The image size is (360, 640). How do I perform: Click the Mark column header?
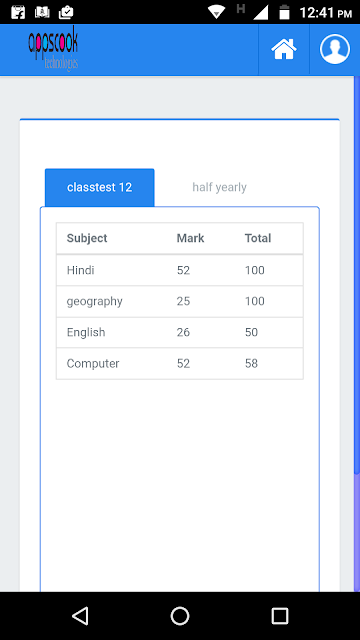[190, 238]
